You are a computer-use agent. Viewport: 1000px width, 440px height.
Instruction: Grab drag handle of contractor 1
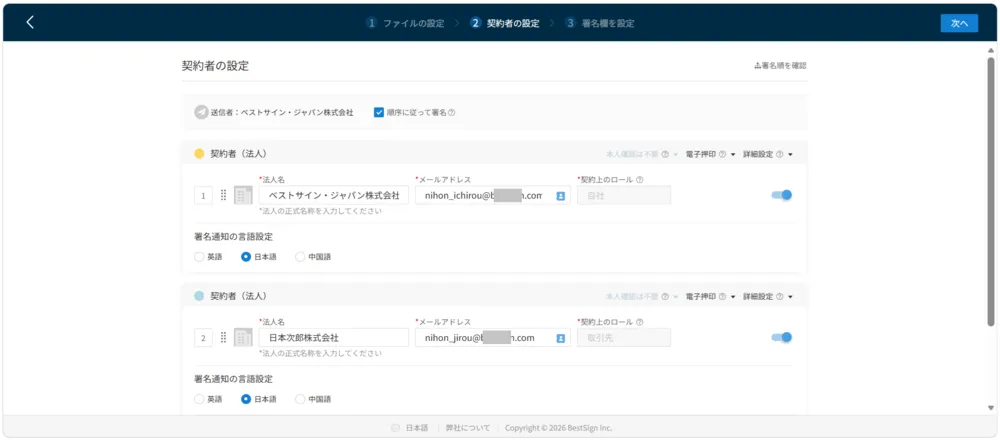(x=223, y=196)
